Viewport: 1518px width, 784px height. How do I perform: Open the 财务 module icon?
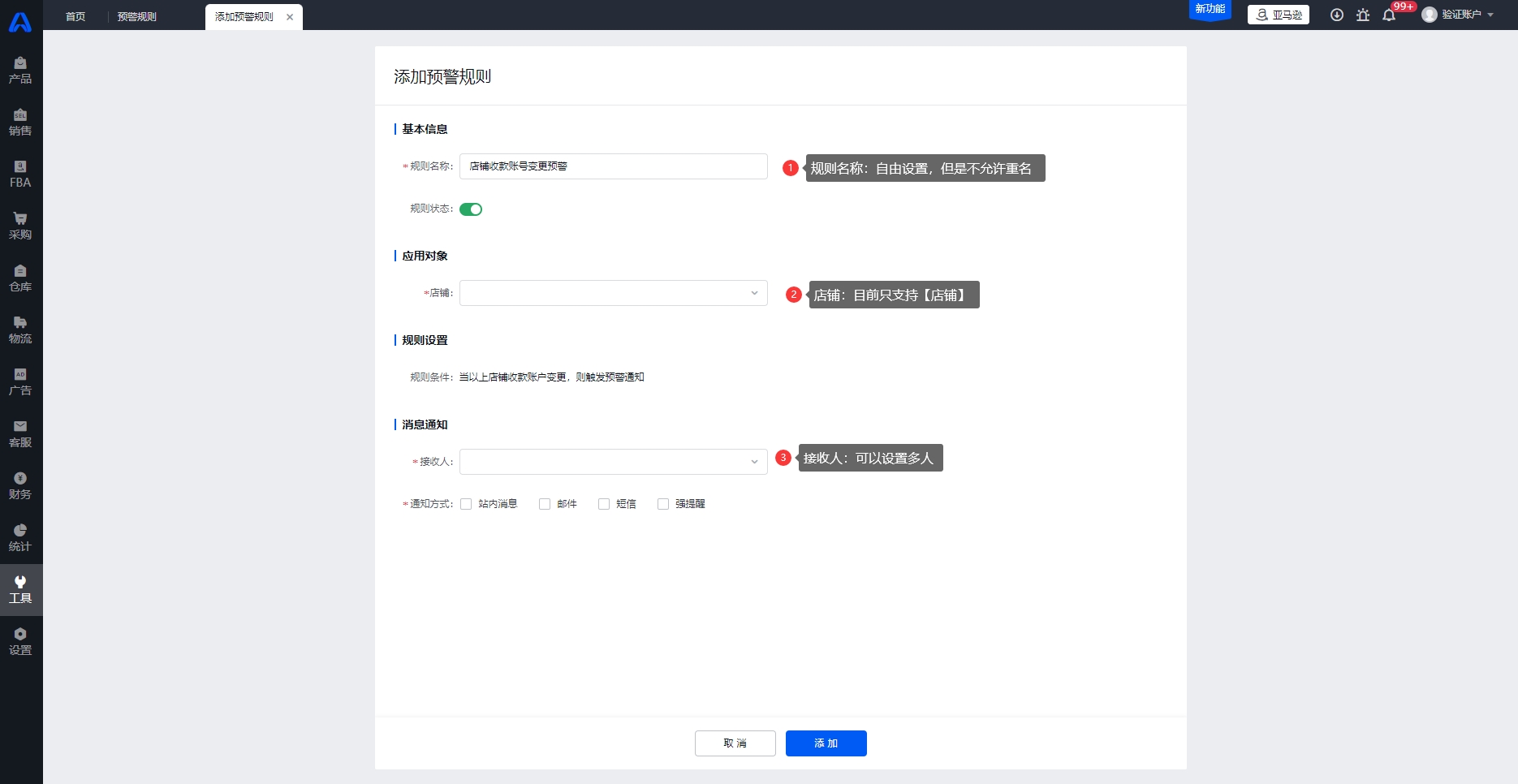(20, 485)
